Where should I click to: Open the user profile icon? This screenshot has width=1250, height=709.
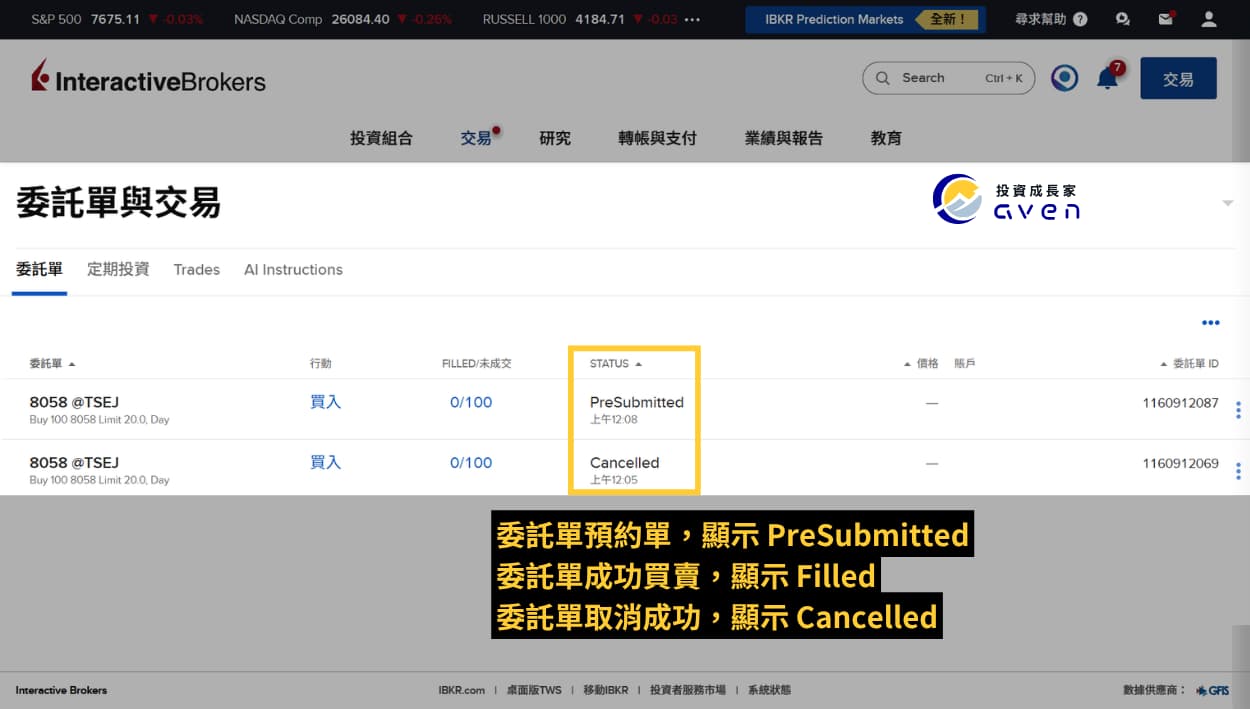(1209, 19)
